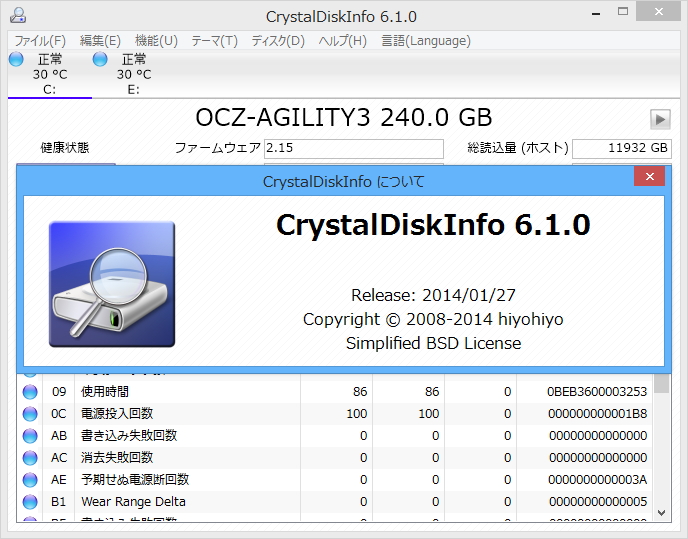Image resolution: width=688 pixels, height=539 pixels.
Task: Open the 編集(E) menu
Action: click(100, 41)
